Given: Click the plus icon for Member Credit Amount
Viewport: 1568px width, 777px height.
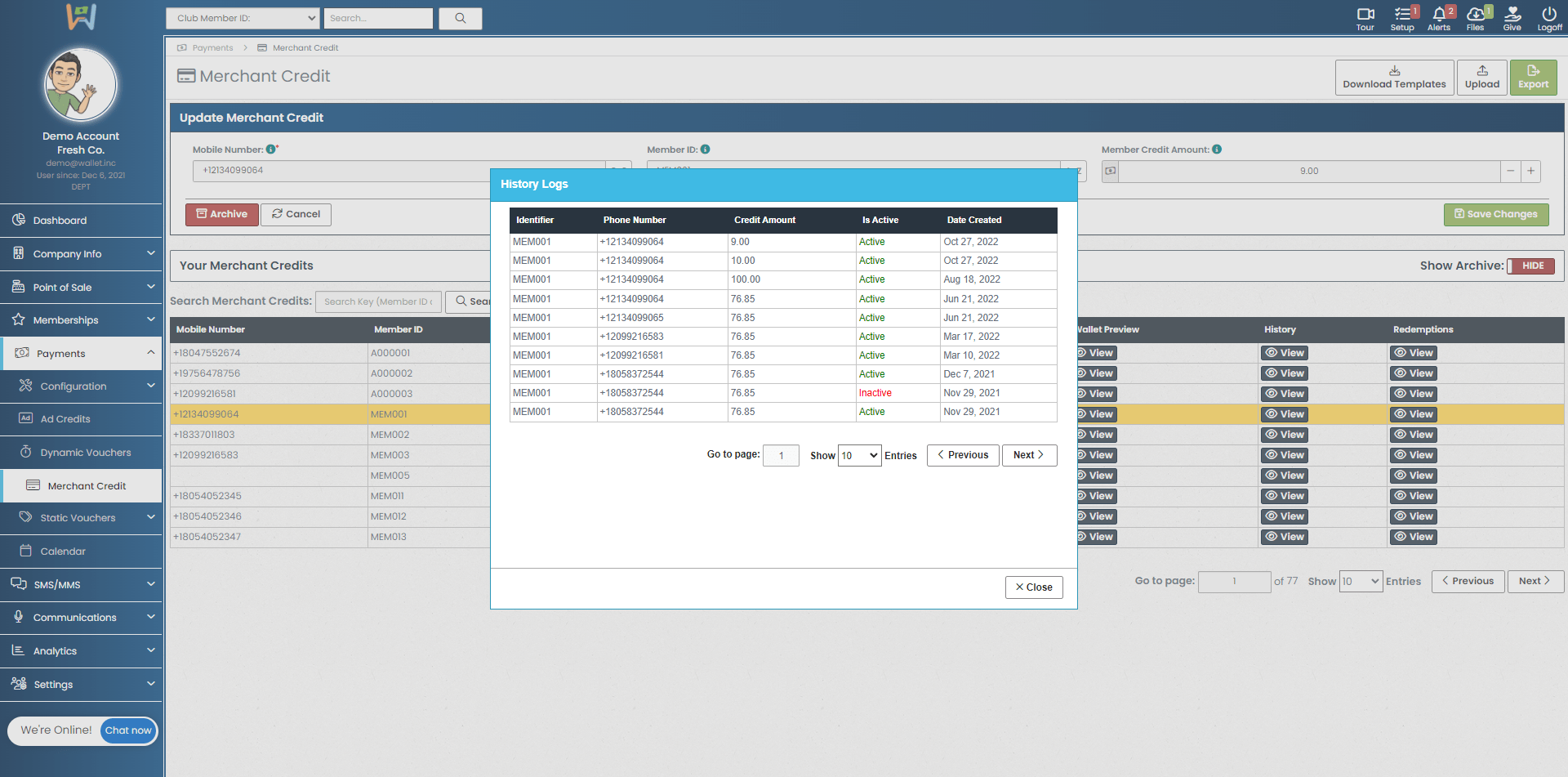Looking at the screenshot, I should coord(1530,171).
